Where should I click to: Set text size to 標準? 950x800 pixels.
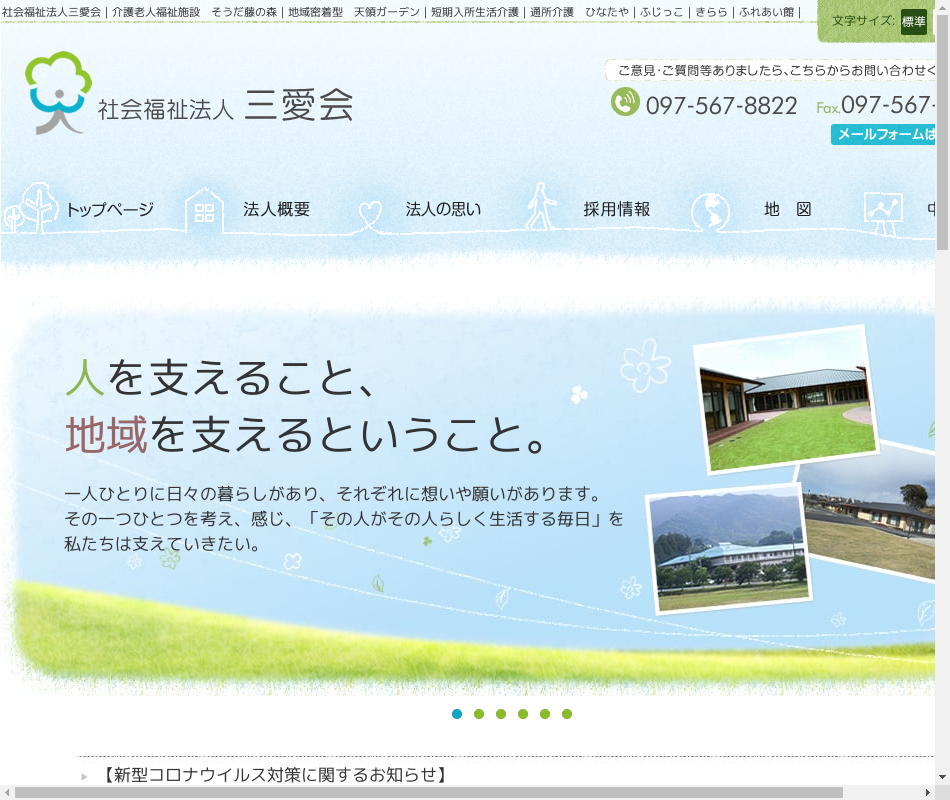[x=913, y=21]
